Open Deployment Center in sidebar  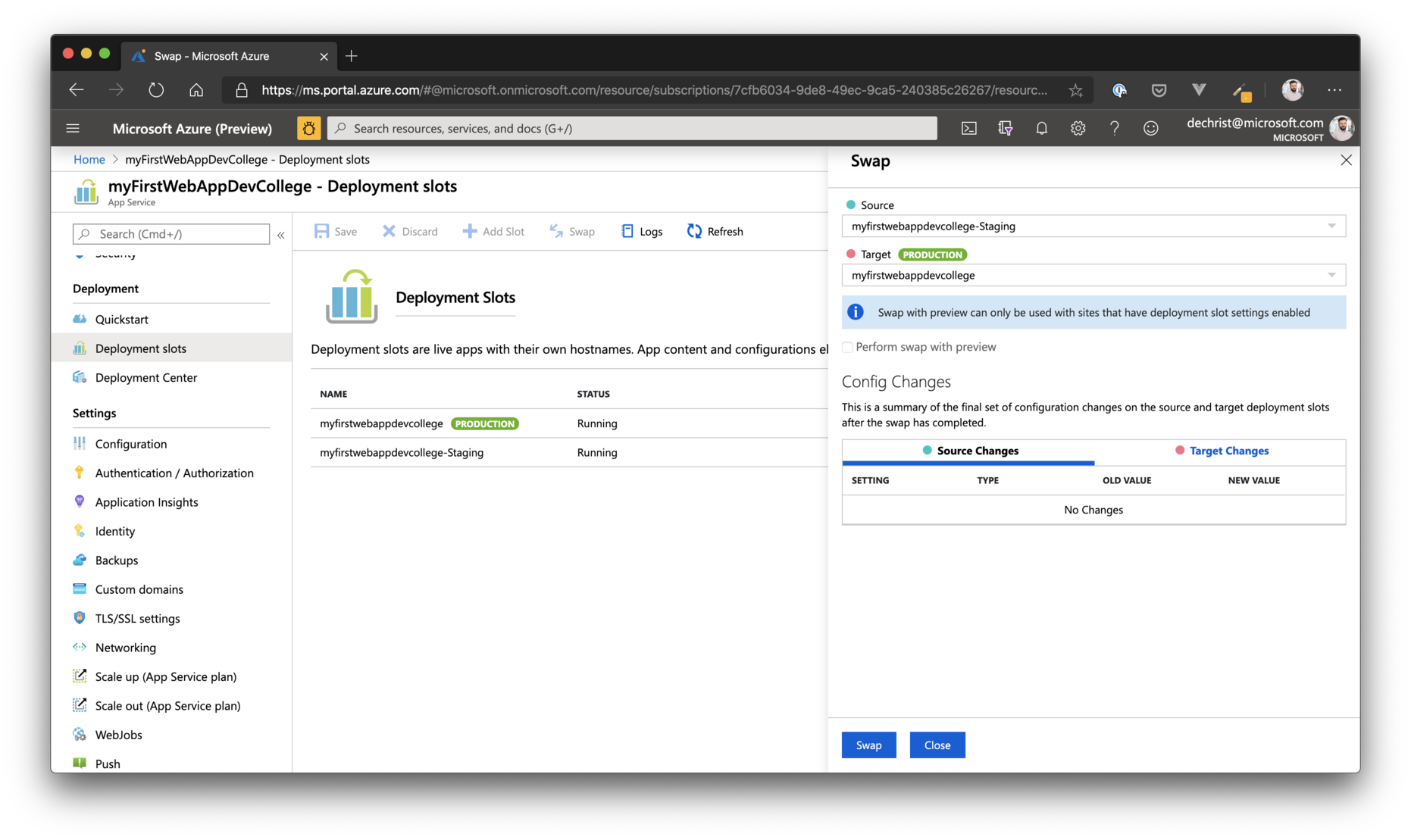tap(145, 377)
